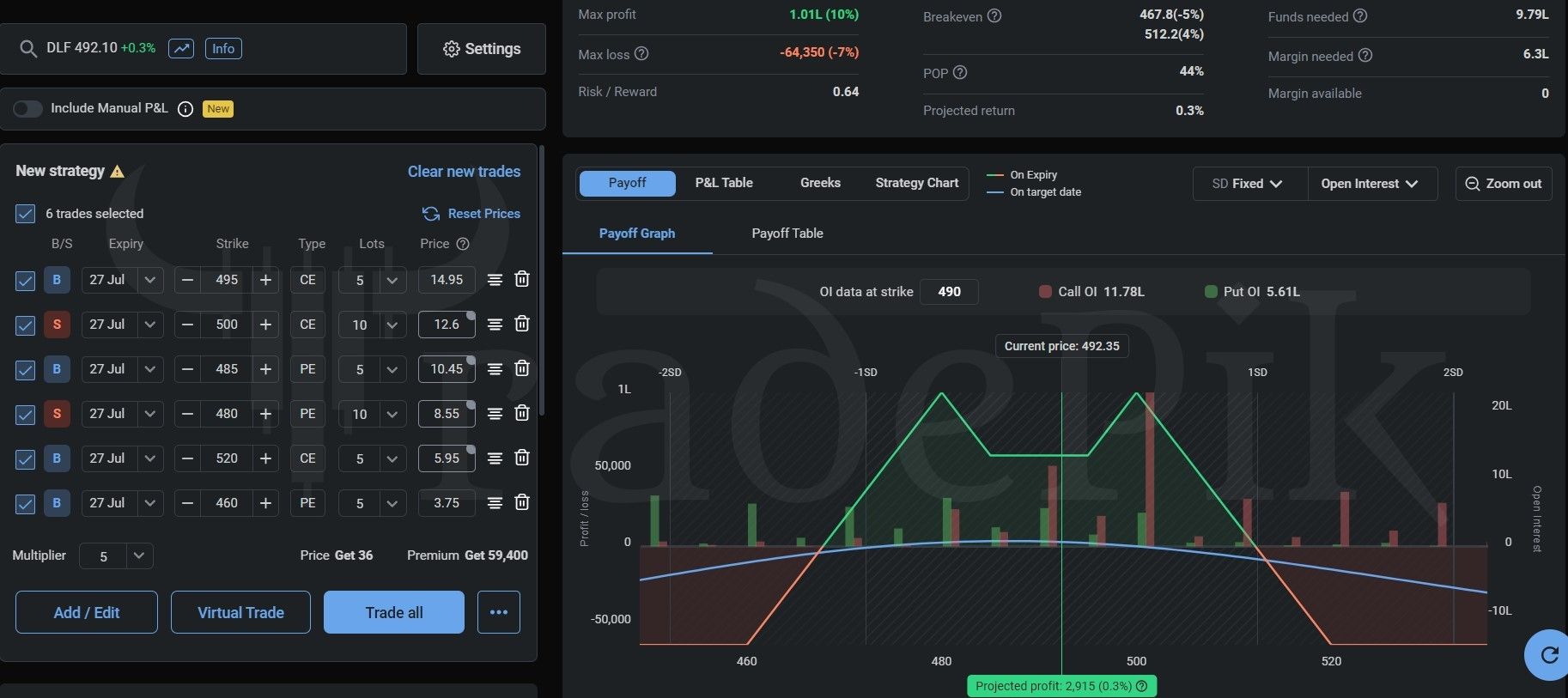Click the Reset Prices refresh icon

431,214
